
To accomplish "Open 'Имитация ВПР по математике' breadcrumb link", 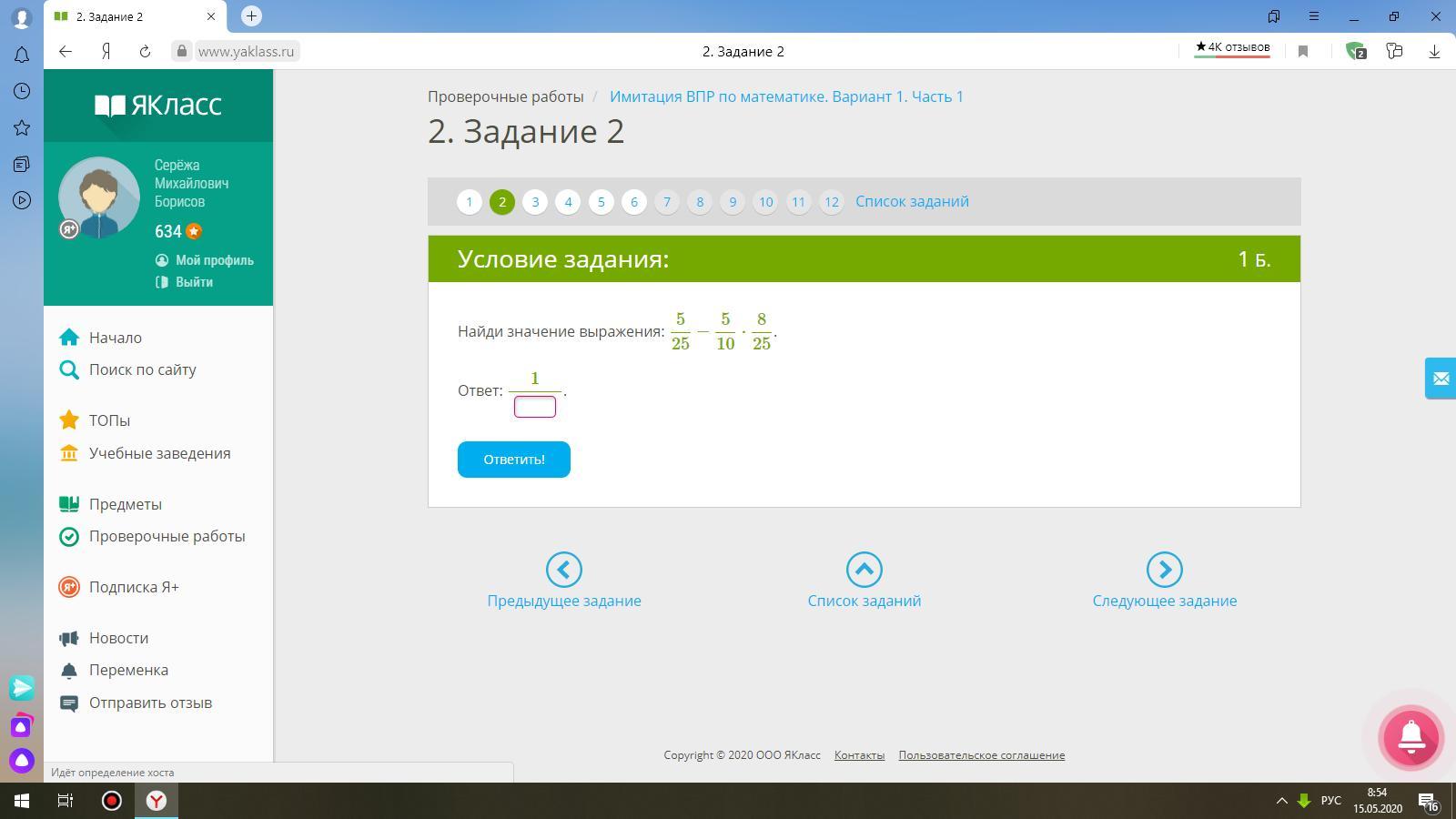I will (786, 96).
